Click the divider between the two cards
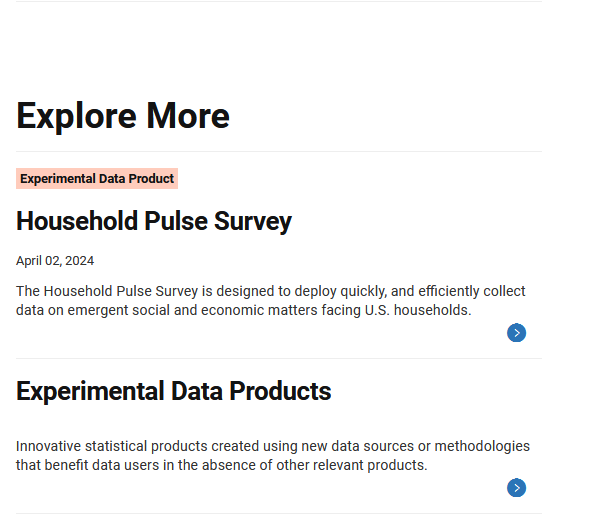This screenshot has height=517, width=615. (279, 358)
